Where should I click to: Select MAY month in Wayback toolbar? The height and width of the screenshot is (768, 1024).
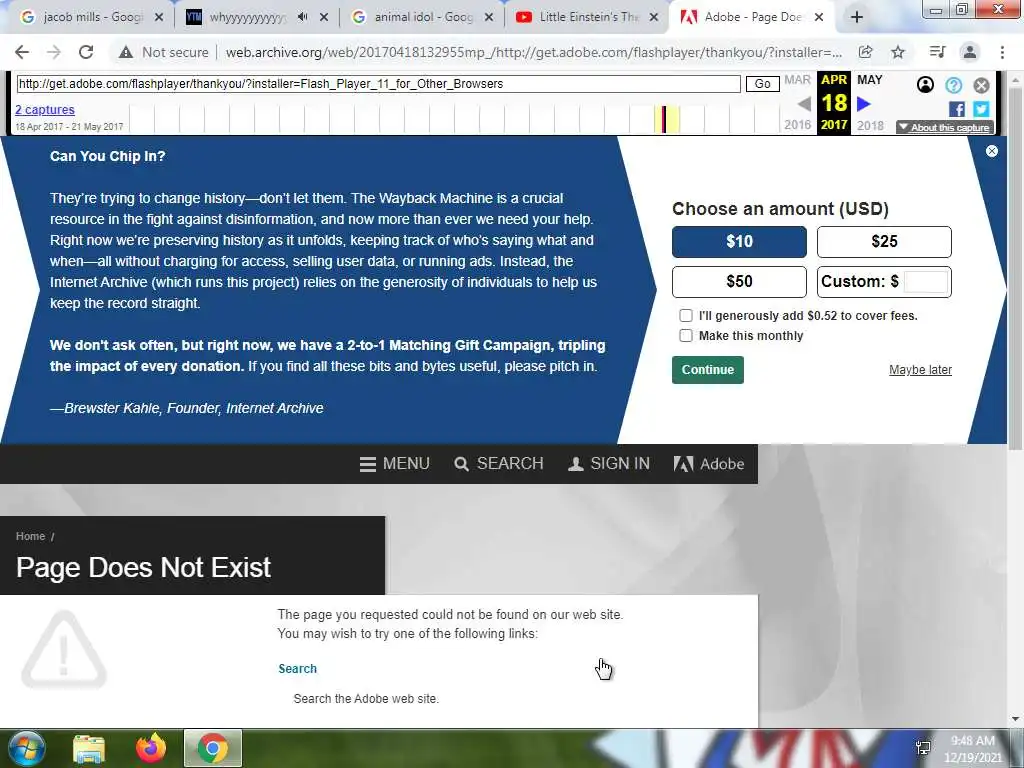coord(869,80)
